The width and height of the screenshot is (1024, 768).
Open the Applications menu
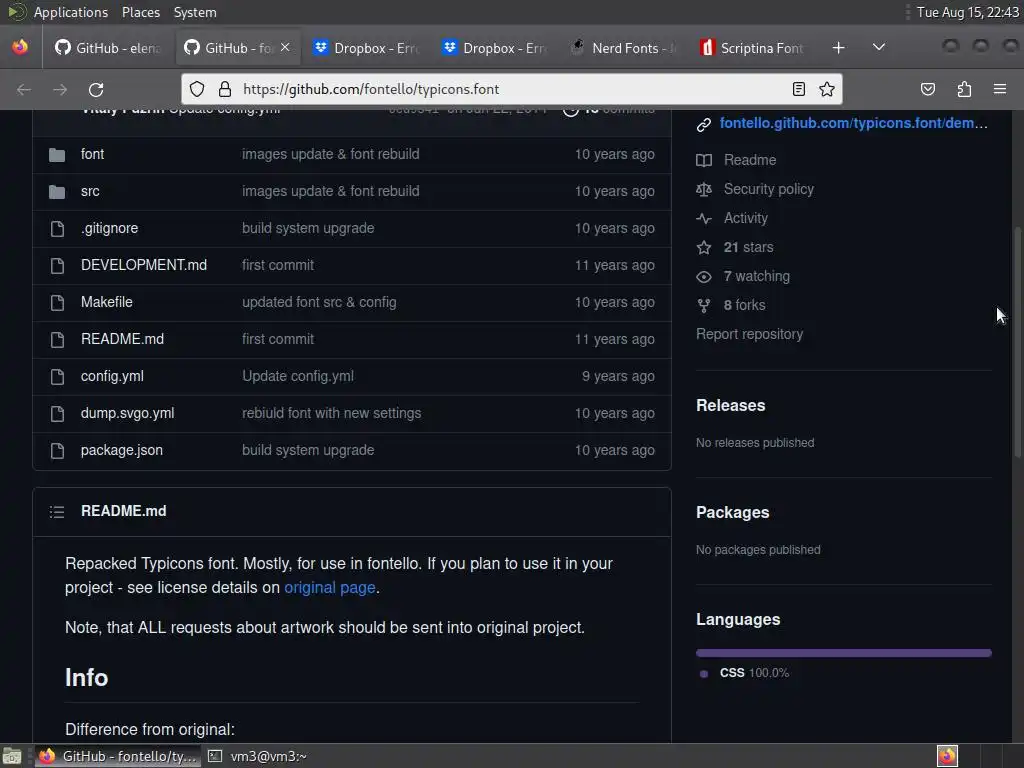click(71, 12)
